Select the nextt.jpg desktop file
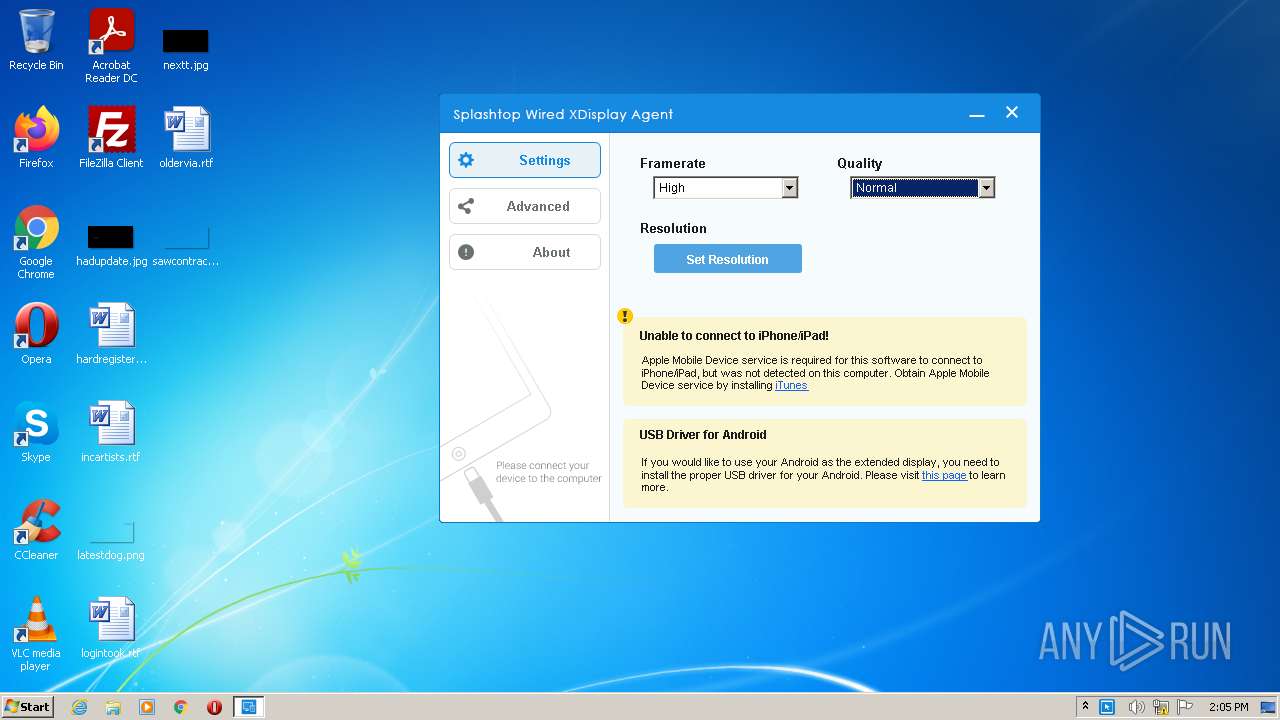1280x720 pixels. tap(185, 48)
